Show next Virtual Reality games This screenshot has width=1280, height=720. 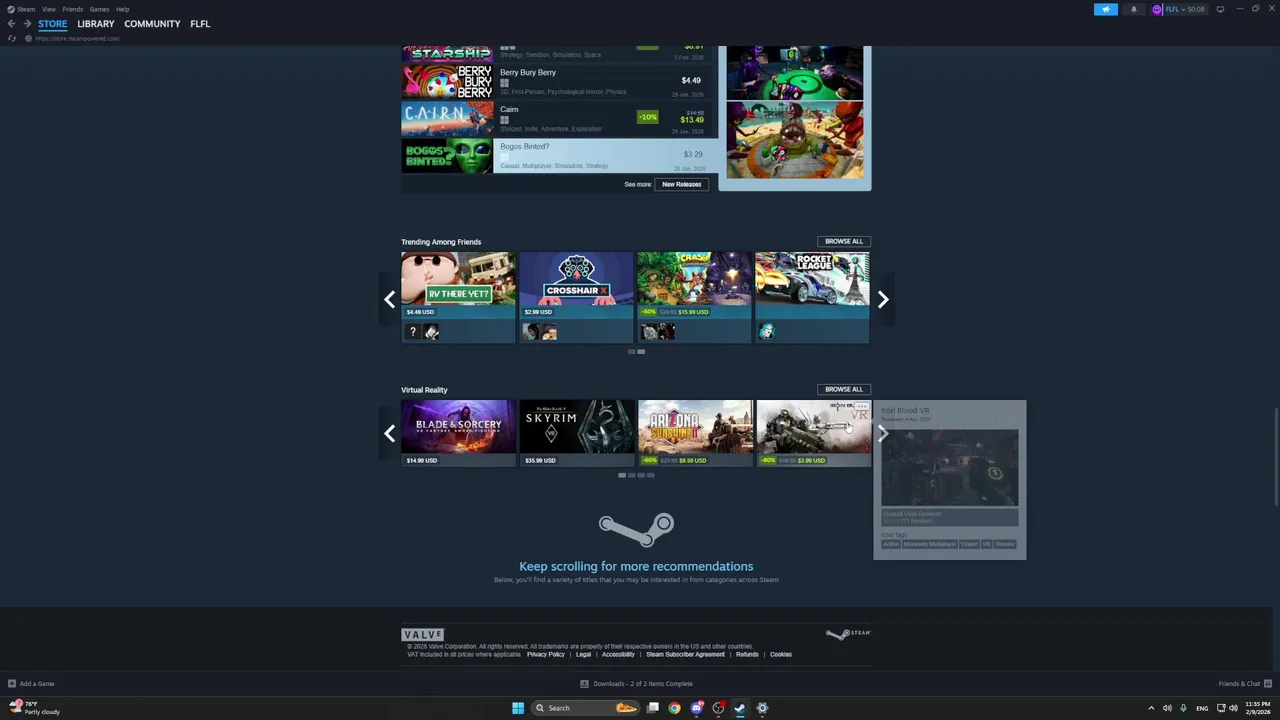(x=883, y=433)
